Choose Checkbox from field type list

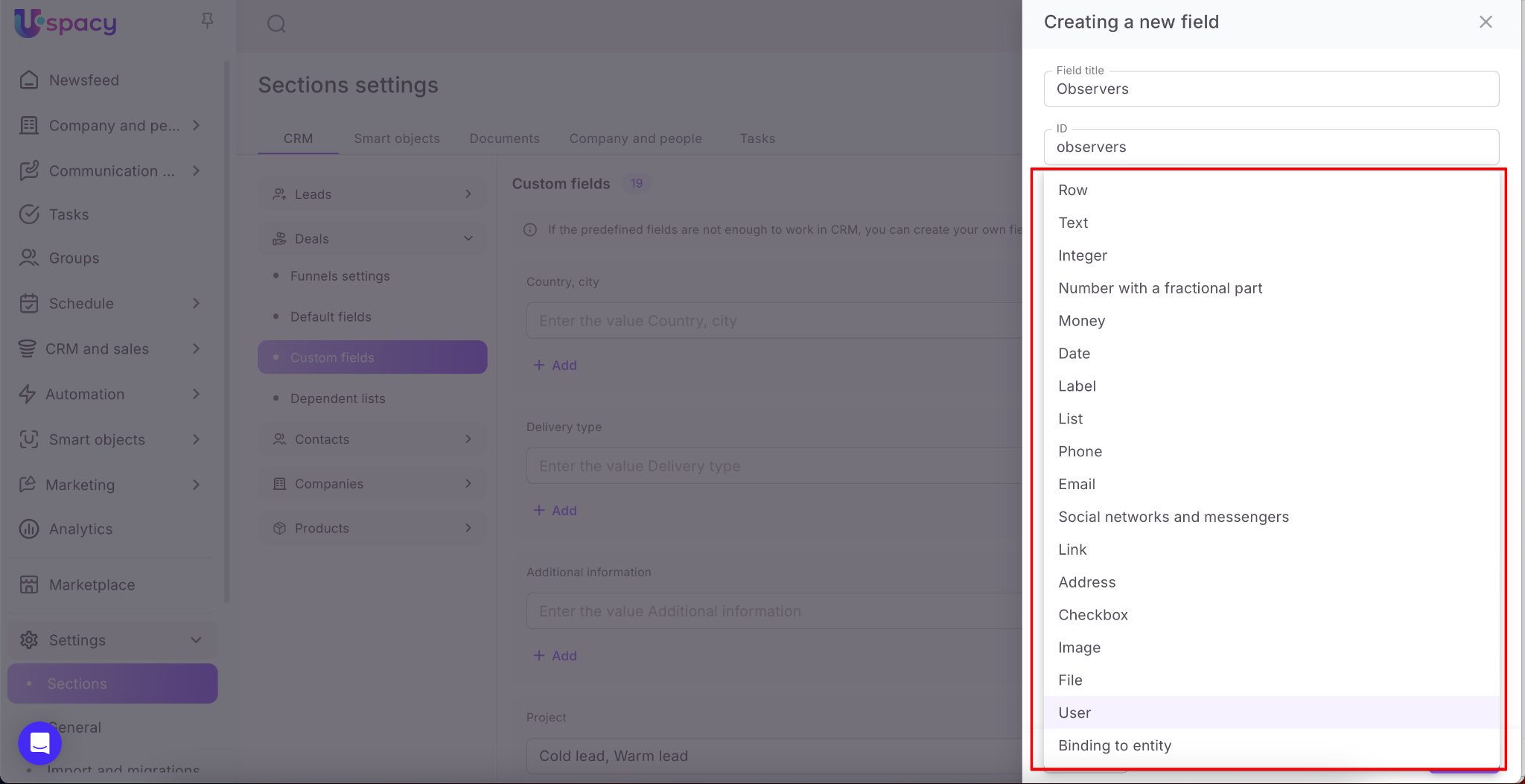point(1092,615)
